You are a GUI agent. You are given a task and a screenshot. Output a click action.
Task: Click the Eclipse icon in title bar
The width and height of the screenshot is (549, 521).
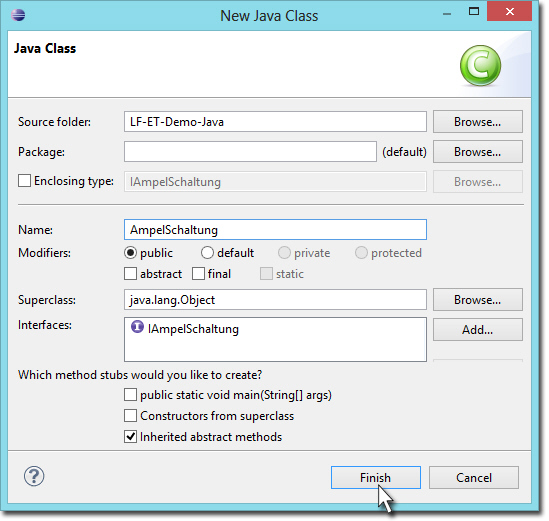point(18,15)
